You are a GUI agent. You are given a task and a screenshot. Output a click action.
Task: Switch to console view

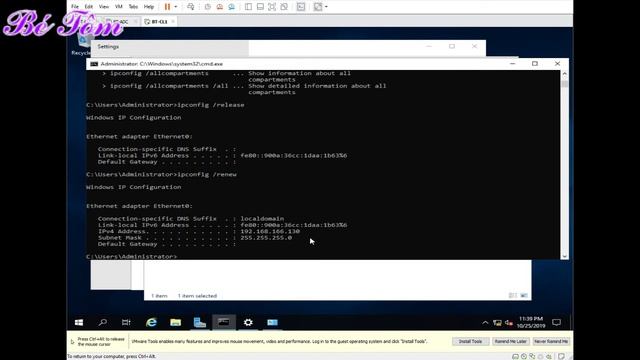coord(301,7)
